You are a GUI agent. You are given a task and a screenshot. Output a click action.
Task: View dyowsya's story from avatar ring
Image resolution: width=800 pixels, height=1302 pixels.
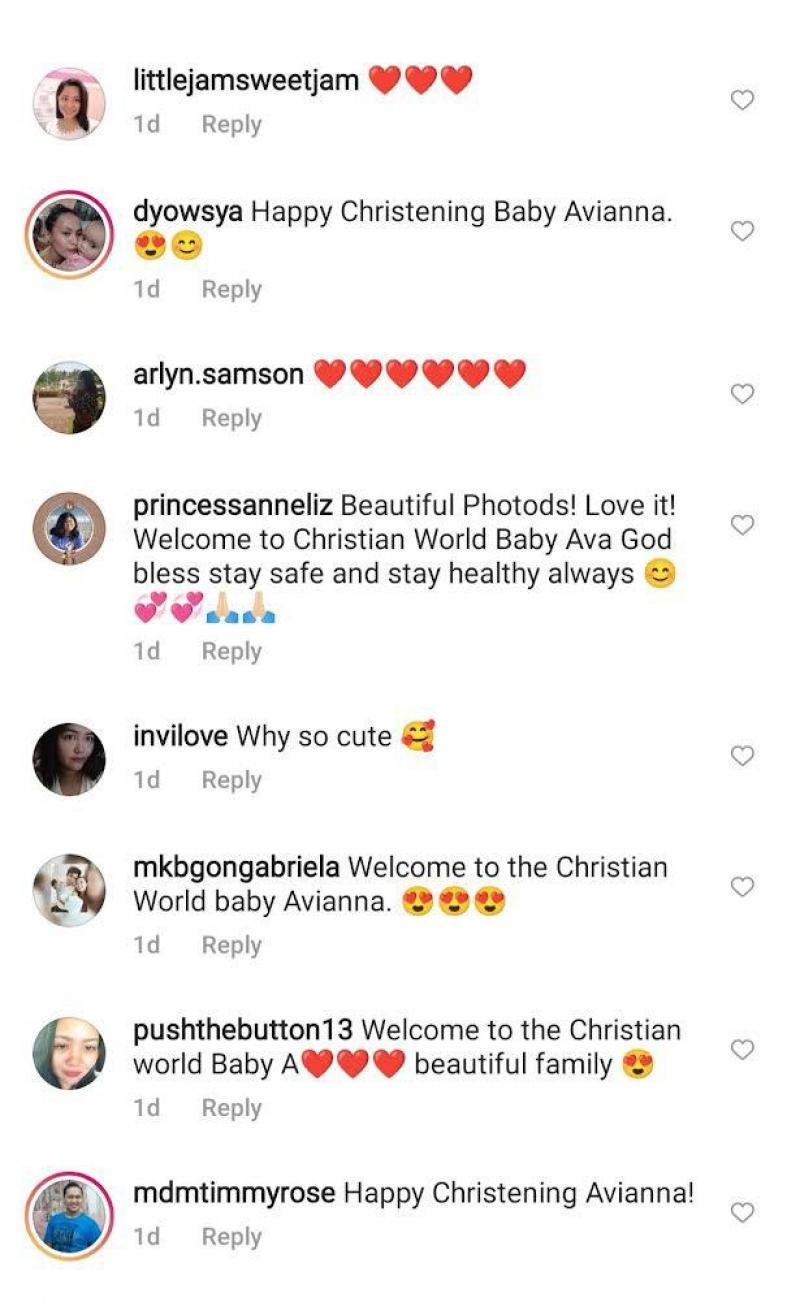[x=69, y=235]
